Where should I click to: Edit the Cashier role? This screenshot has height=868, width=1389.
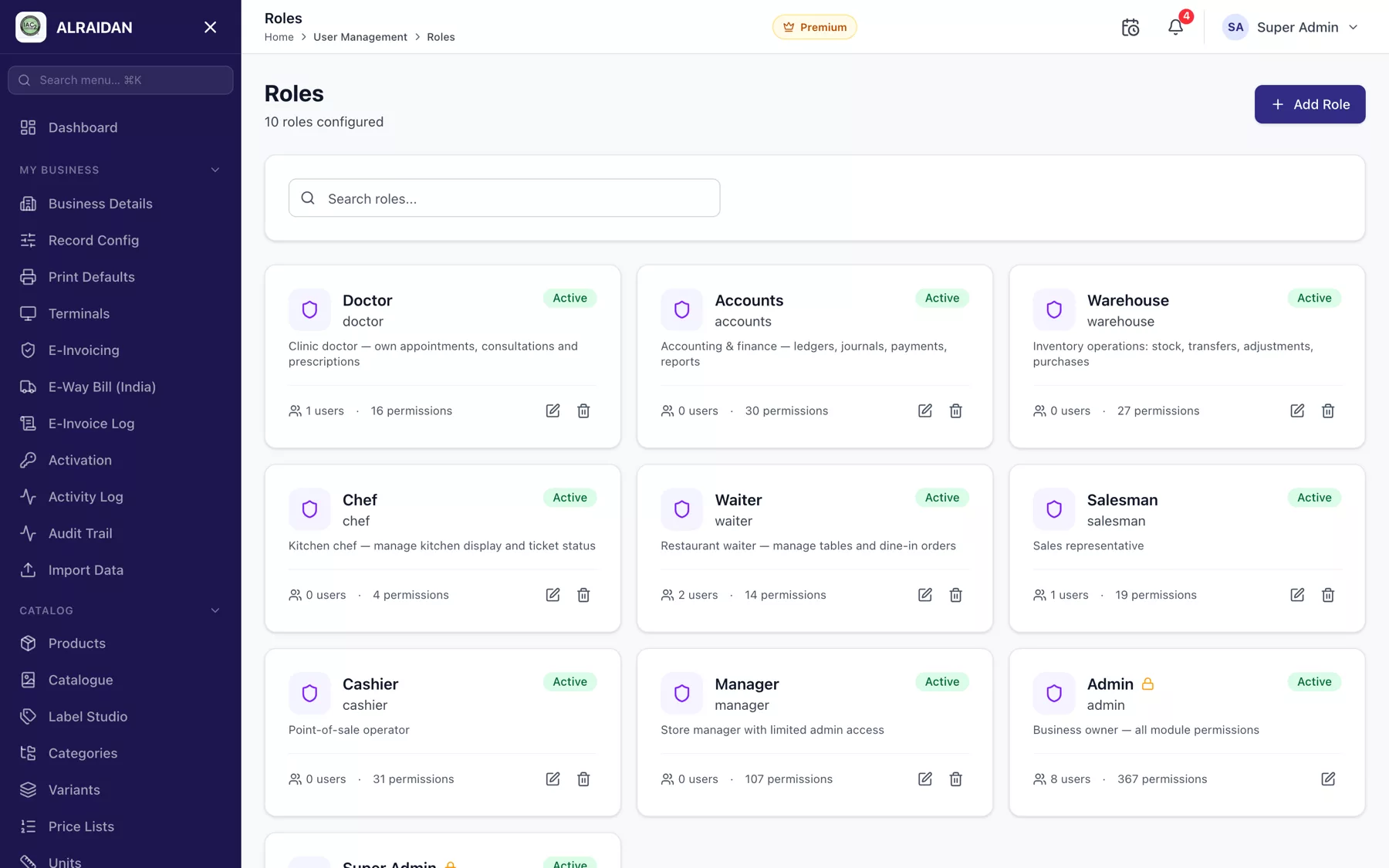(x=553, y=779)
